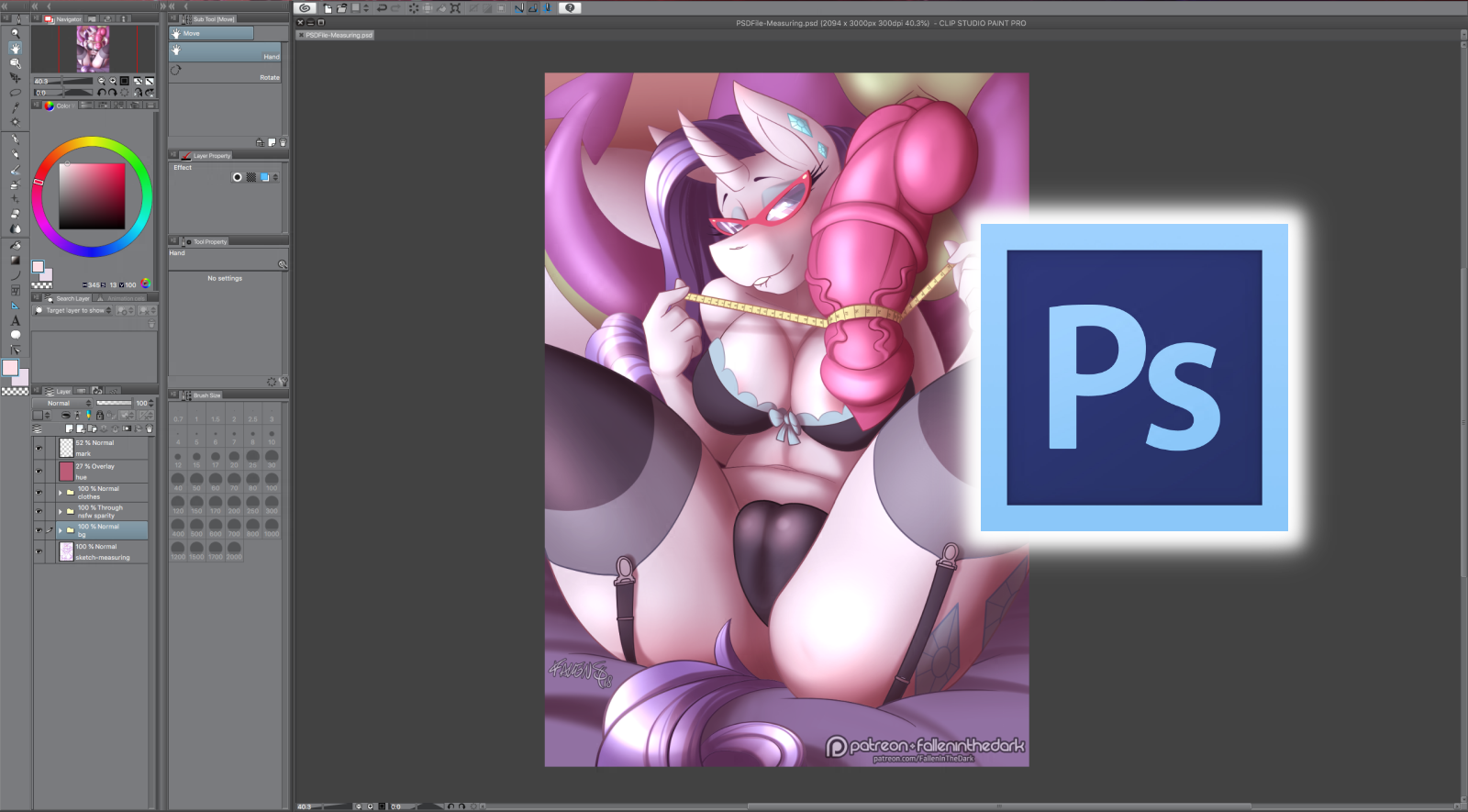This screenshot has width=1468, height=812.
Task: Select the Balloon tool
Action: [15, 335]
